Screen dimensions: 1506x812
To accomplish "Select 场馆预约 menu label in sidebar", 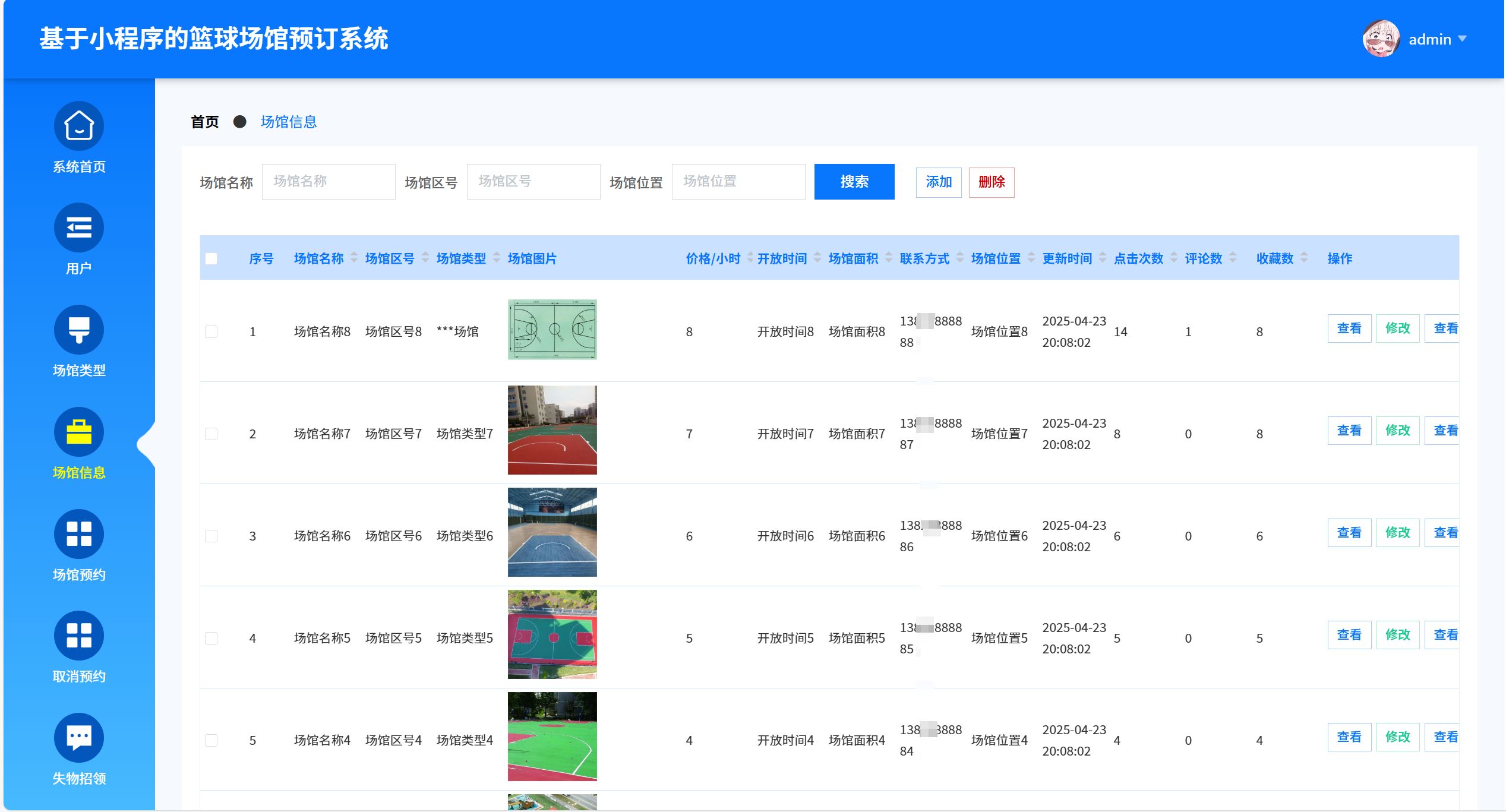I will click(79, 575).
